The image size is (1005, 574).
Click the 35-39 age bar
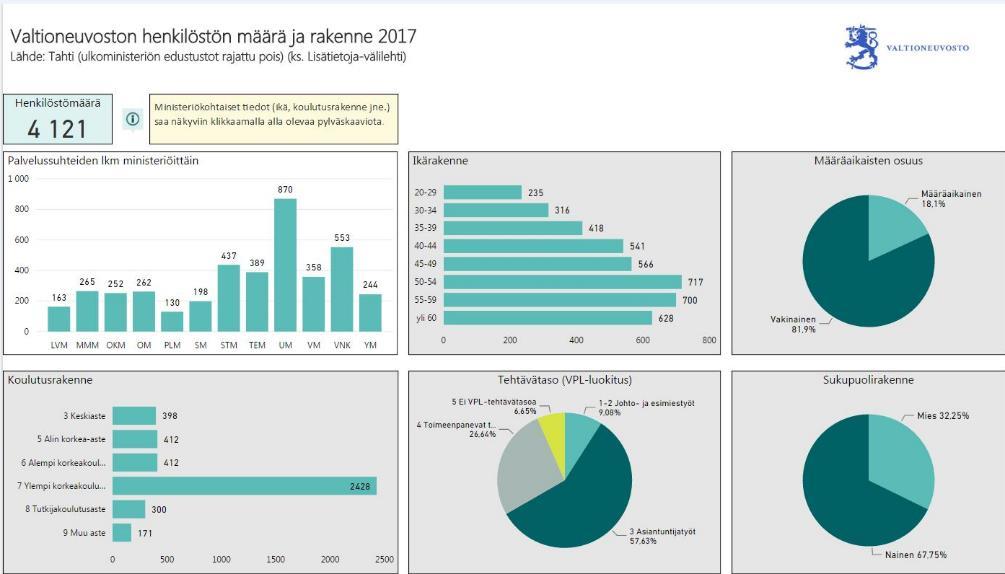click(x=513, y=228)
